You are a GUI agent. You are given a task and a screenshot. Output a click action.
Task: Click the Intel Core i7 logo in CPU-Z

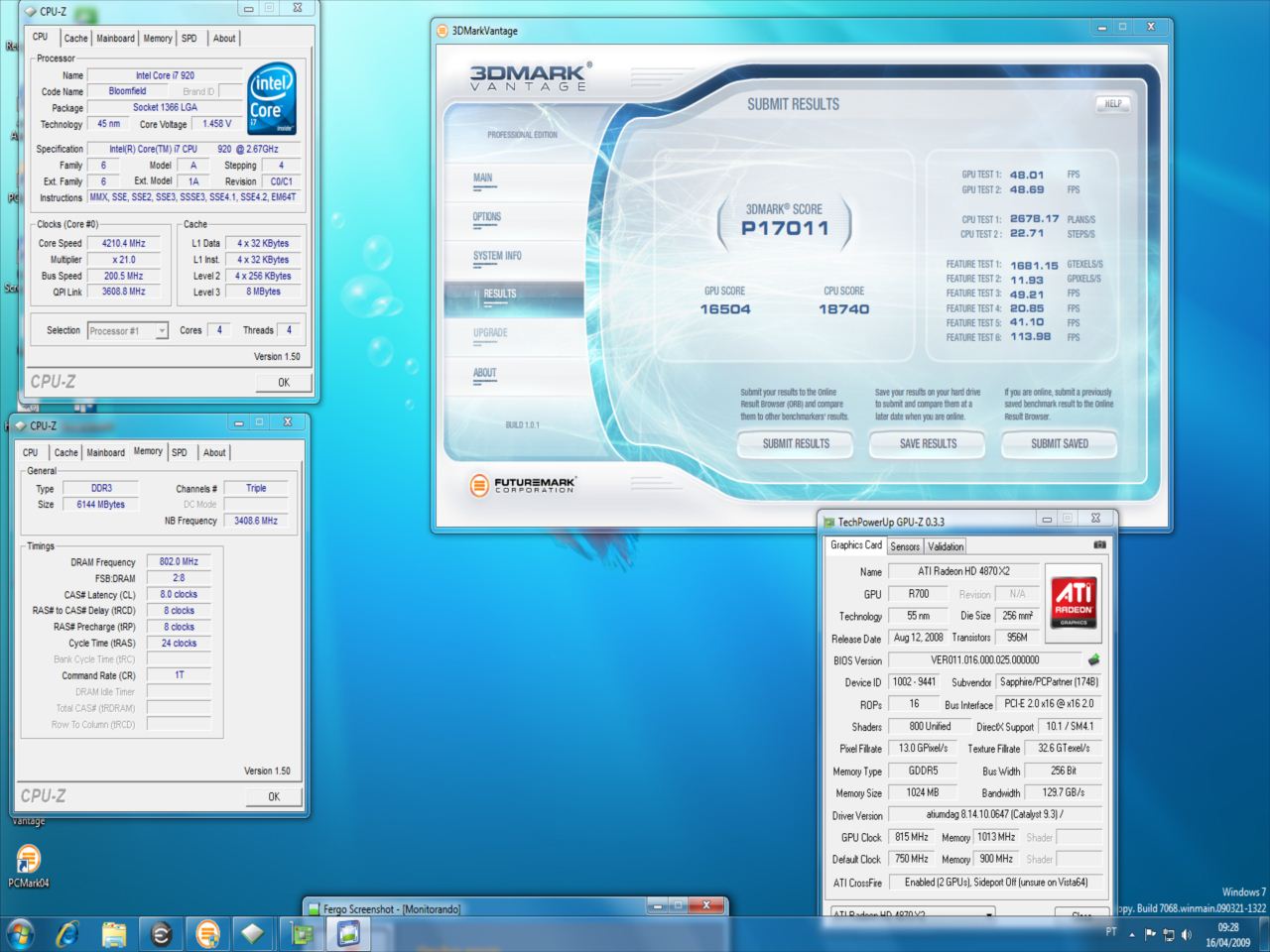tap(272, 100)
